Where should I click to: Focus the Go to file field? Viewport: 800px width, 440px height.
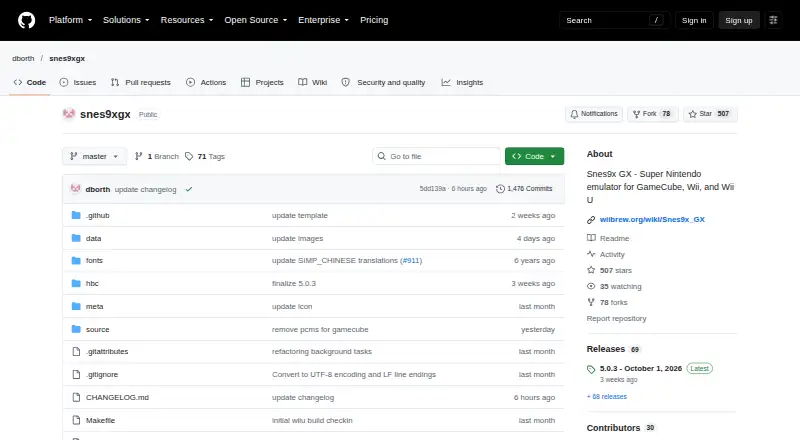(436, 156)
